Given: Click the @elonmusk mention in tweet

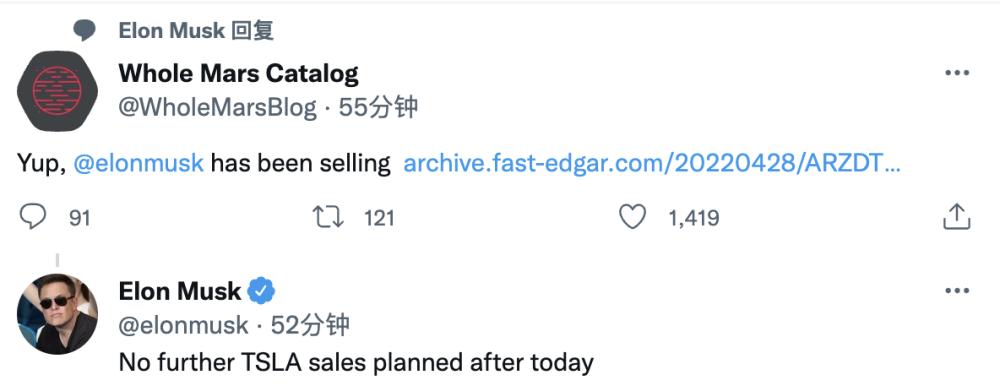Looking at the screenshot, I should click(x=138, y=164).
